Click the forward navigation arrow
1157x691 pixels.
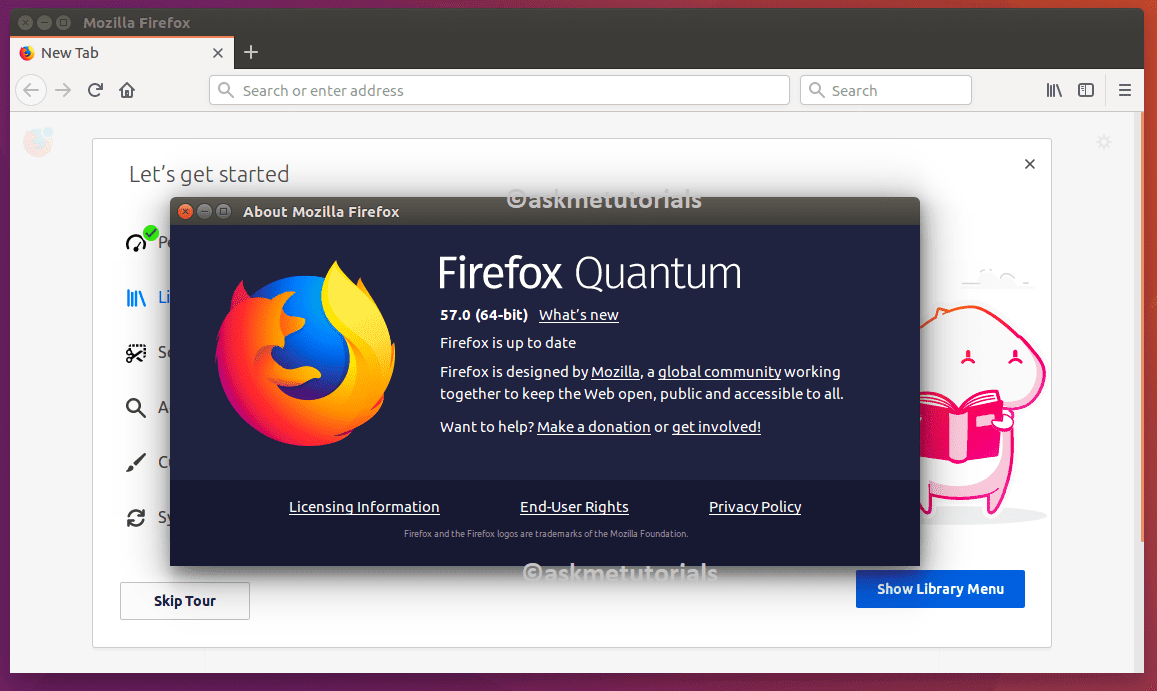click(x=63, y=90)
